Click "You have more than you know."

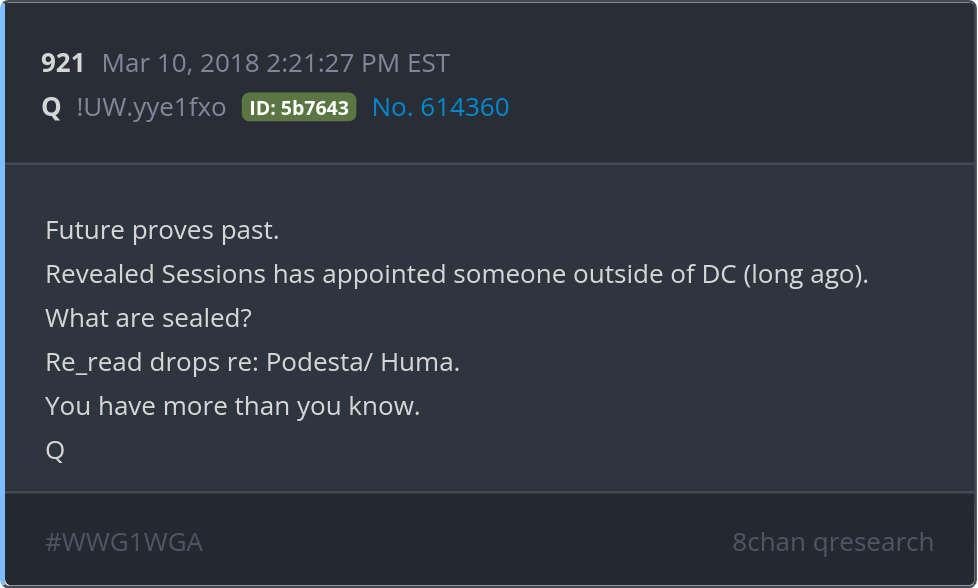click(x=233, y=407)
